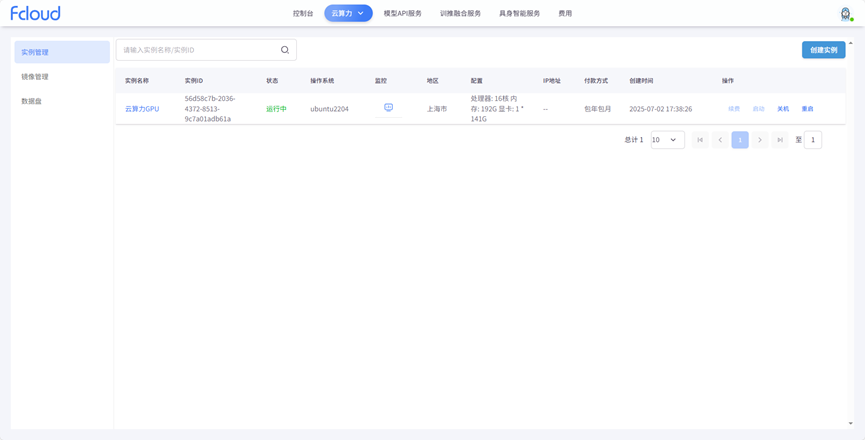The height and width of the screenshot is (440, 865).
Task: Click the go-to-page number input
Action: (813, 140)
